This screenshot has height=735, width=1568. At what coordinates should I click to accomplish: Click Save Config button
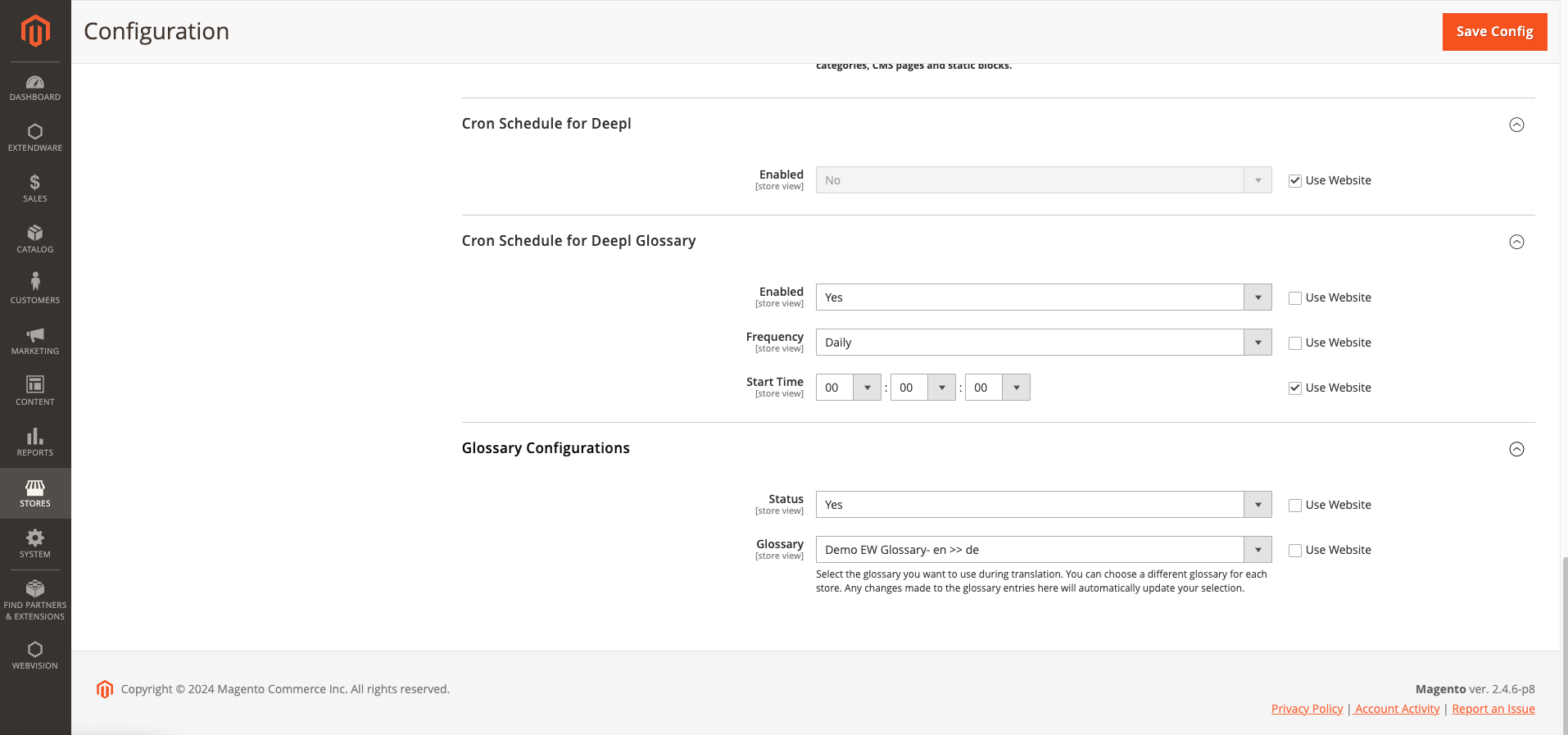(x=1494, y=32)
